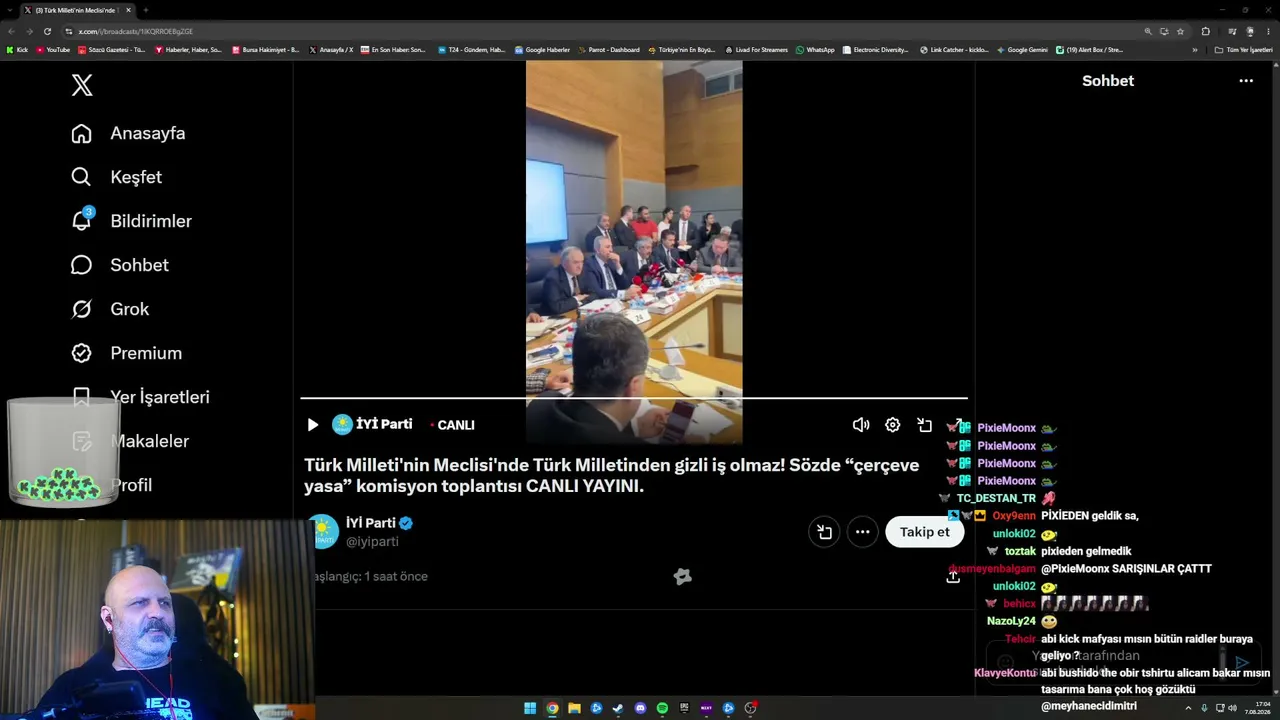Open Steam from the taskbar
This screenshot has width=1280, height=720.
coord(618,708)
